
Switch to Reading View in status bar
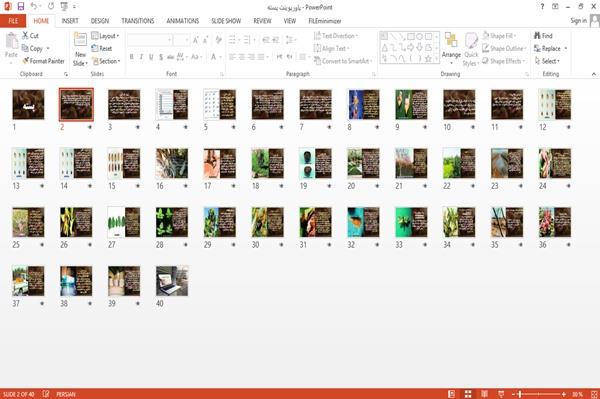pyautogui.click(x=484, y=394)
